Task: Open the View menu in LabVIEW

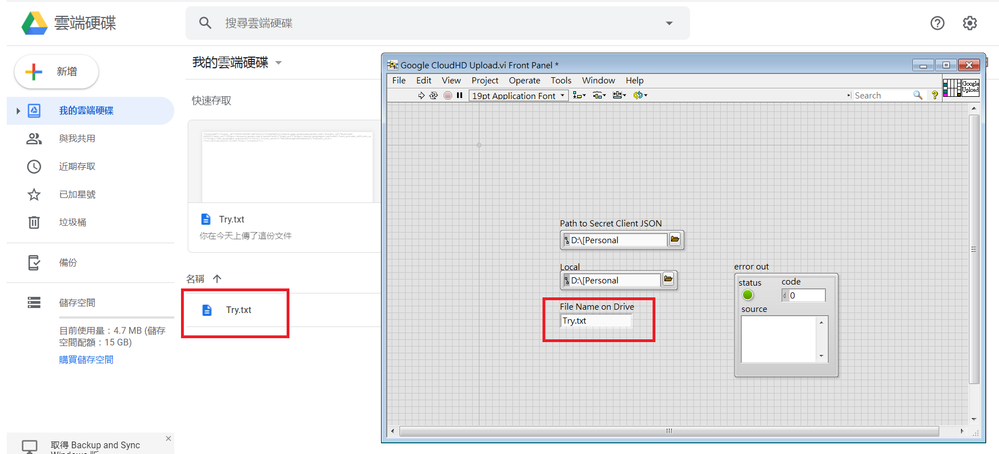Action: click(451, 80)
